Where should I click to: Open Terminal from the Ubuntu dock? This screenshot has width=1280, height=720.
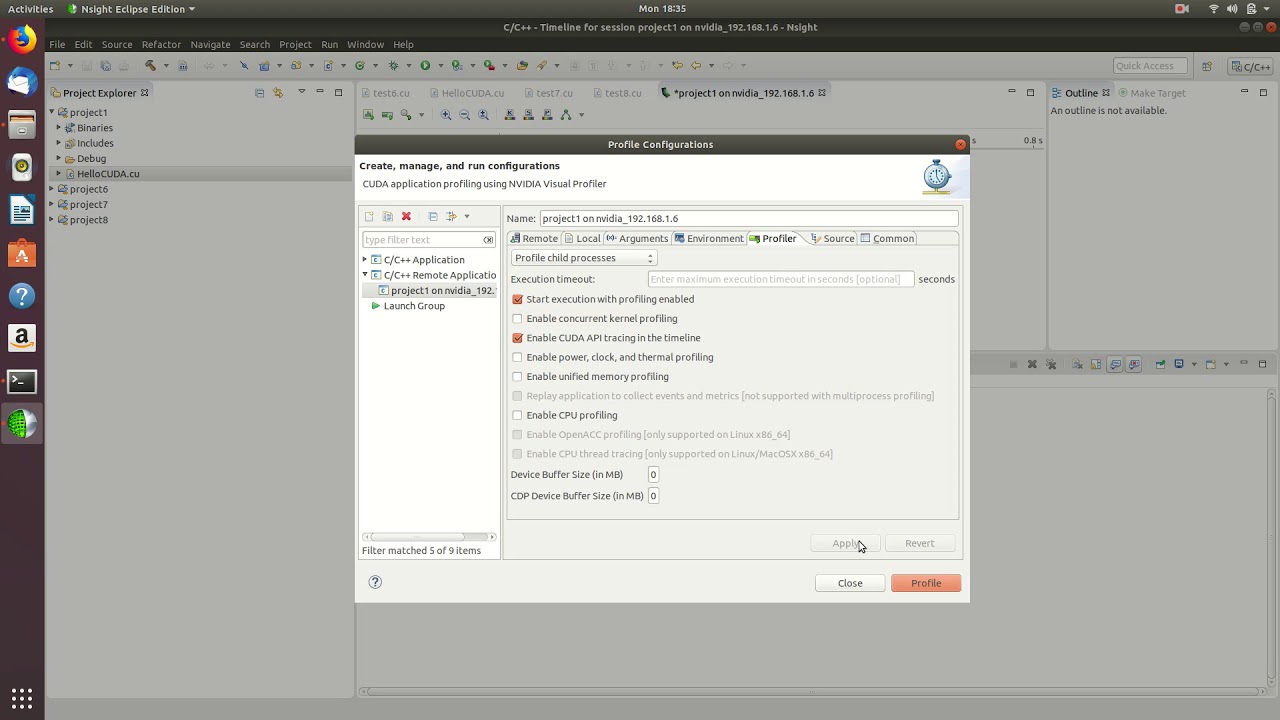pyautogui.click(x=22, y=381)
